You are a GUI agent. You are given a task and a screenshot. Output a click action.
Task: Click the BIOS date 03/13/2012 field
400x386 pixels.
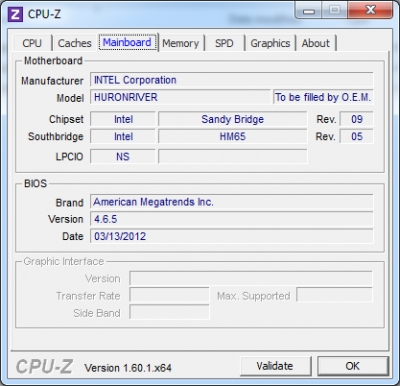coord(231,236)
